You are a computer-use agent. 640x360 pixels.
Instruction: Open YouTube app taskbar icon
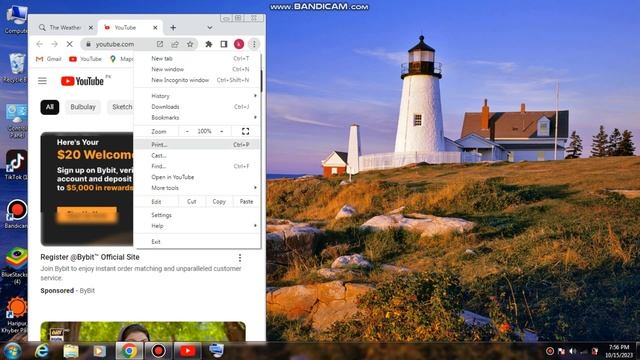tap(187, 351)
